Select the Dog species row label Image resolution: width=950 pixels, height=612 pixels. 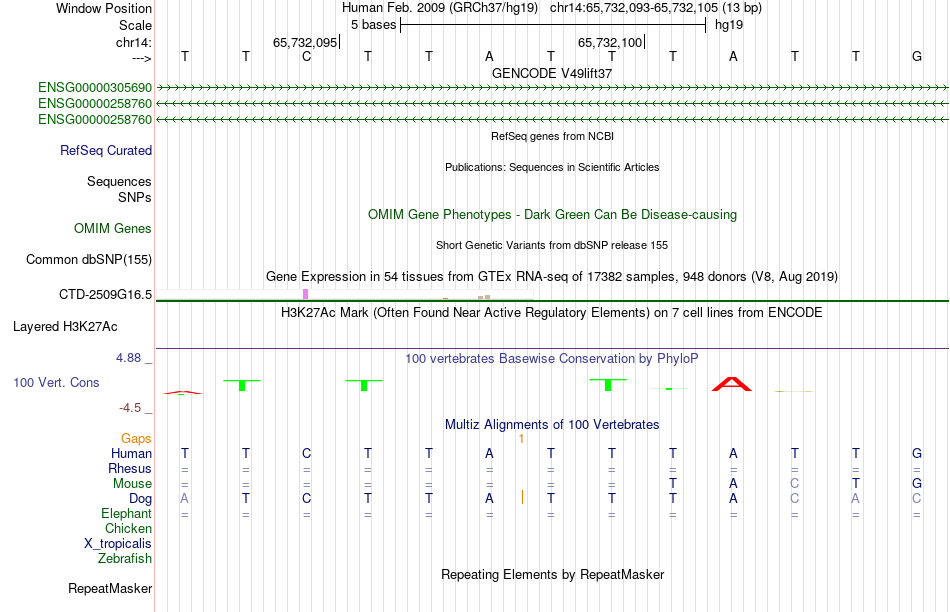(x=141, y=499)
